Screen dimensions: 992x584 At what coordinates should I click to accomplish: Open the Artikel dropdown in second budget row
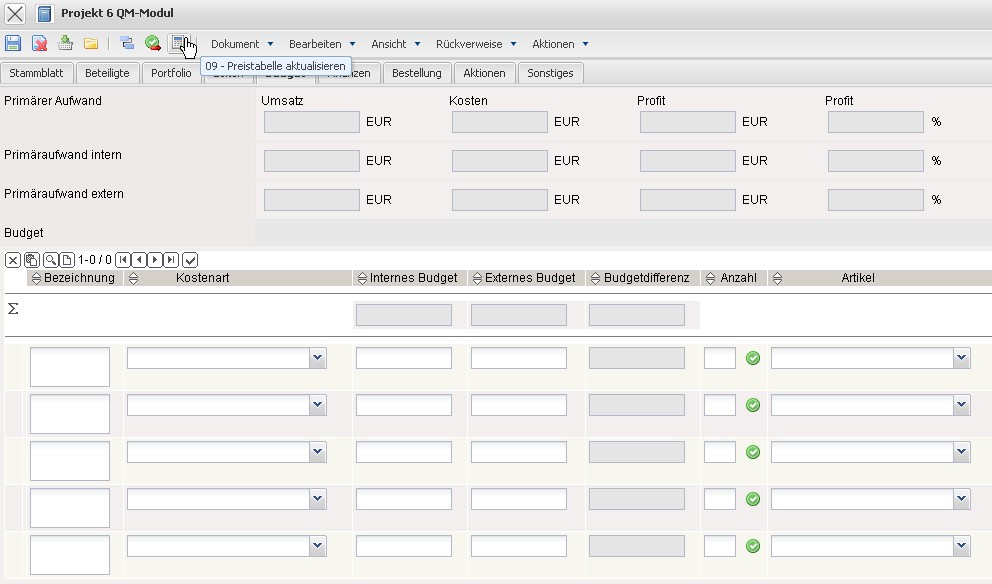tap(961, 405)
